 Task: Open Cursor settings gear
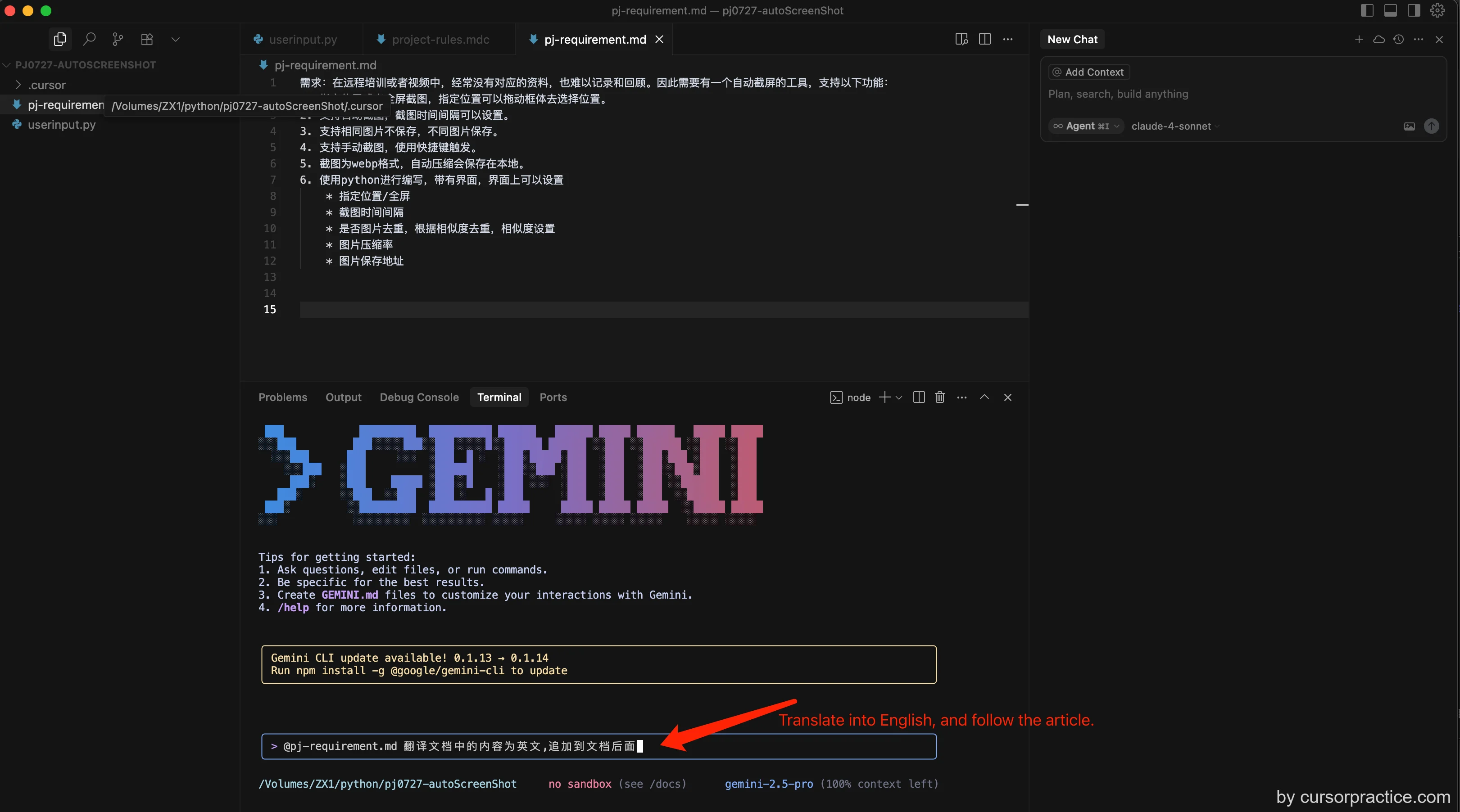pyautogui.click(x=1437, y=10)
